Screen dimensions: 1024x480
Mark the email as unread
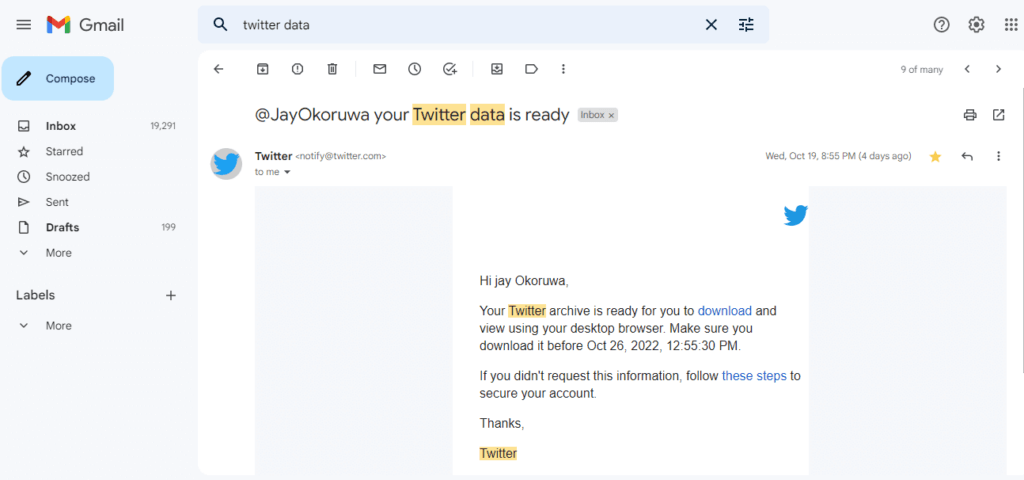tap(379, 69)
